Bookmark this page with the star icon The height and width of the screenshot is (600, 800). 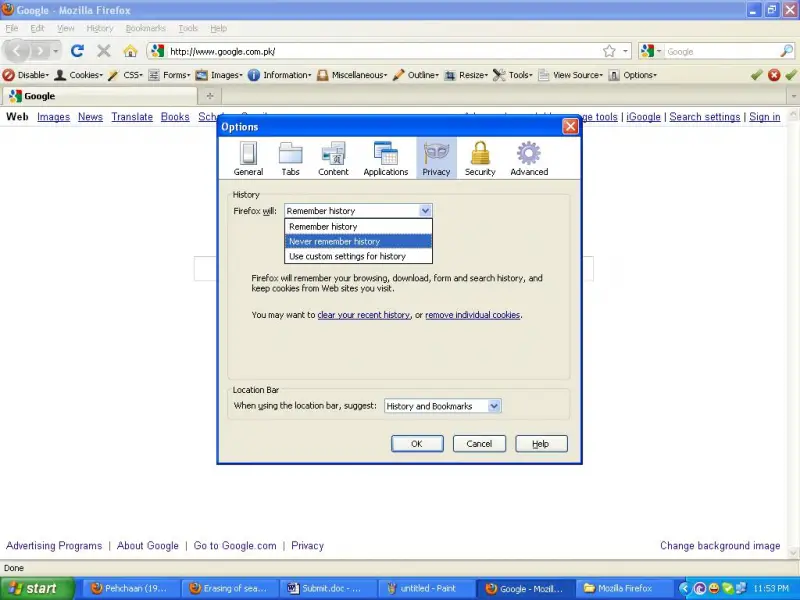click(609, 51)
